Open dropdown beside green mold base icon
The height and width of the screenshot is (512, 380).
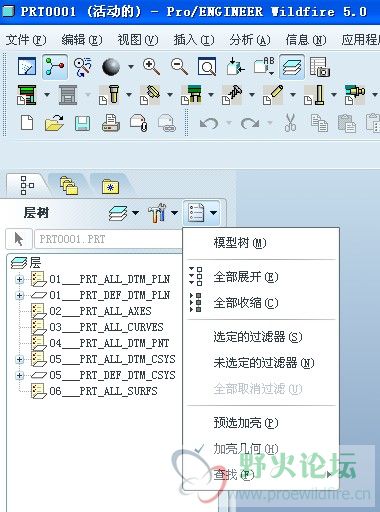[47, 95]
